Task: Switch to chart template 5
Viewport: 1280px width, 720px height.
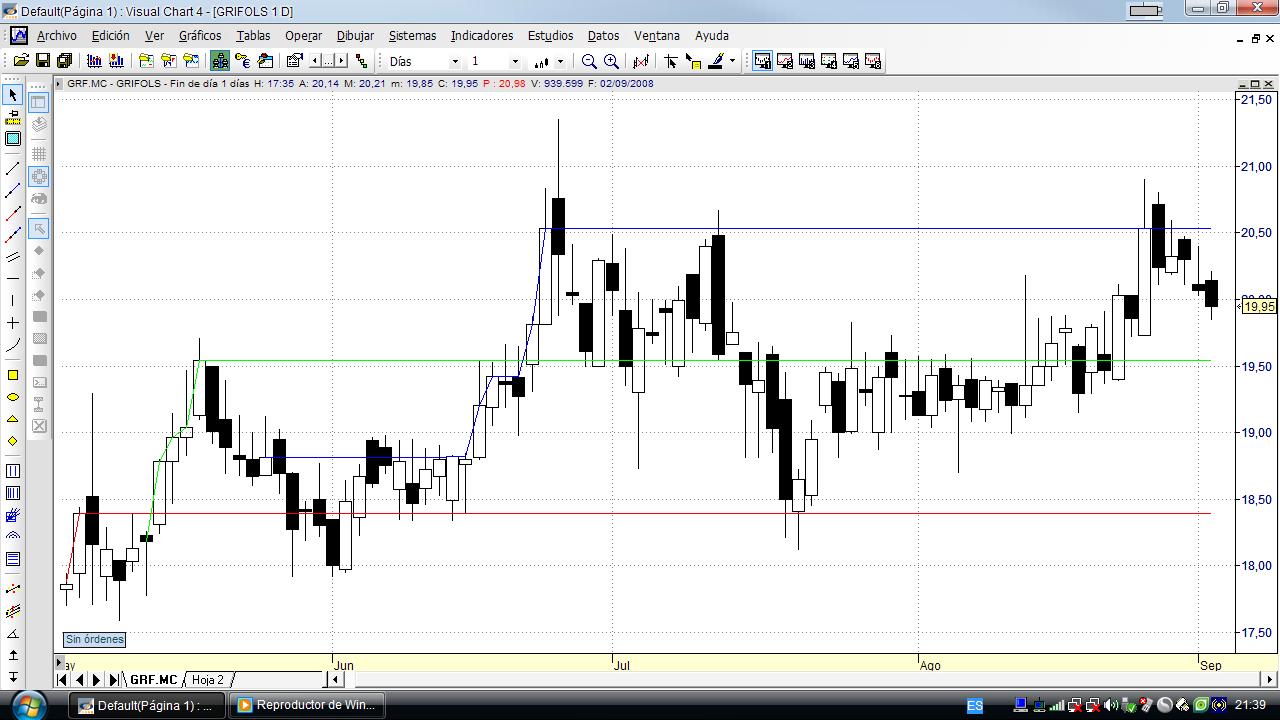Action: click(851, 61)
